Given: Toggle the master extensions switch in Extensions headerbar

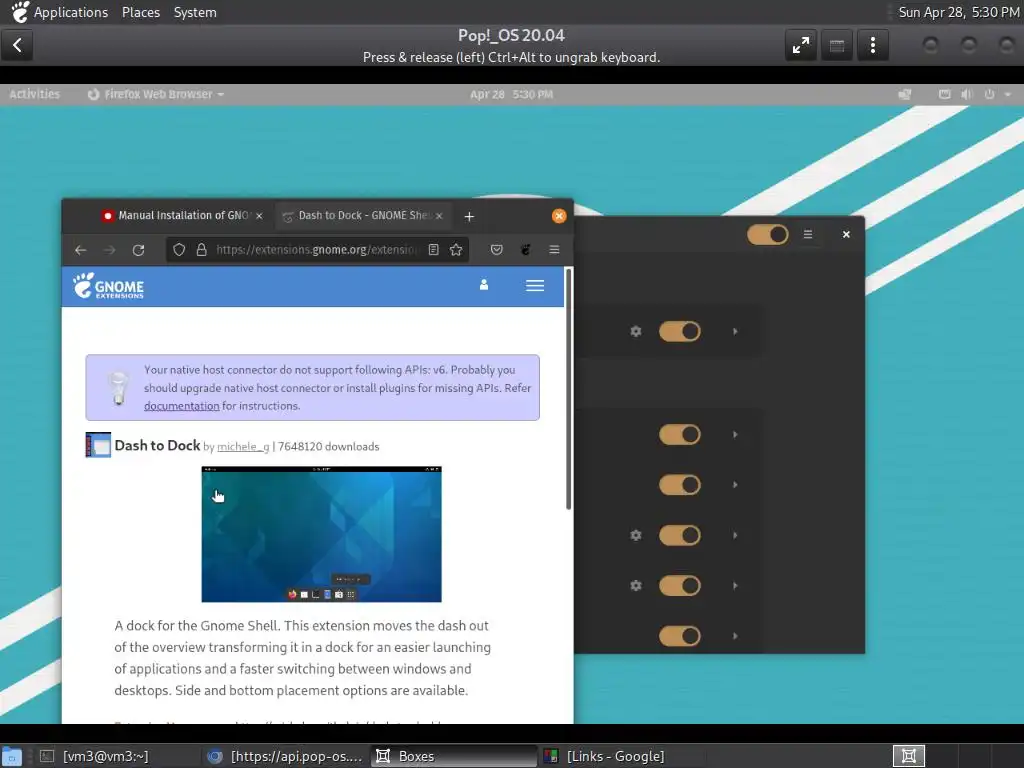Looking at the screenshot, I should [768, 234].
